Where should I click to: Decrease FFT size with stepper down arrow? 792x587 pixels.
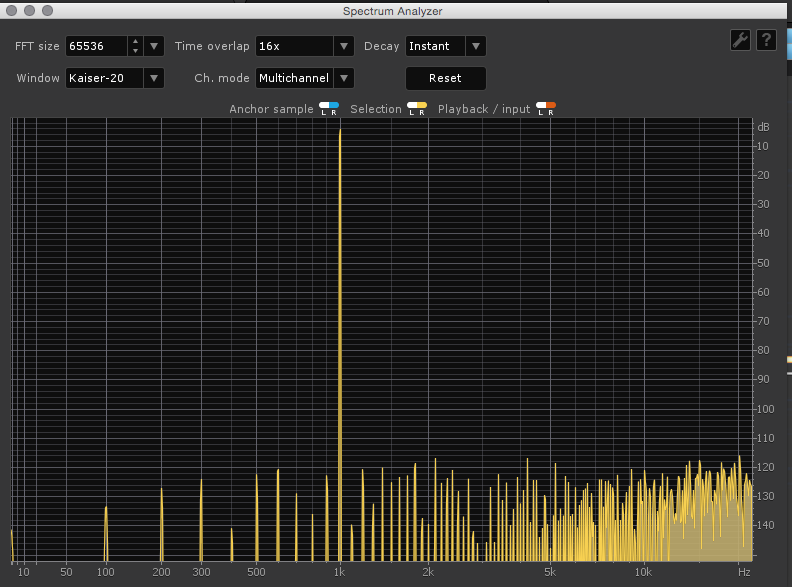coord(135,51)
